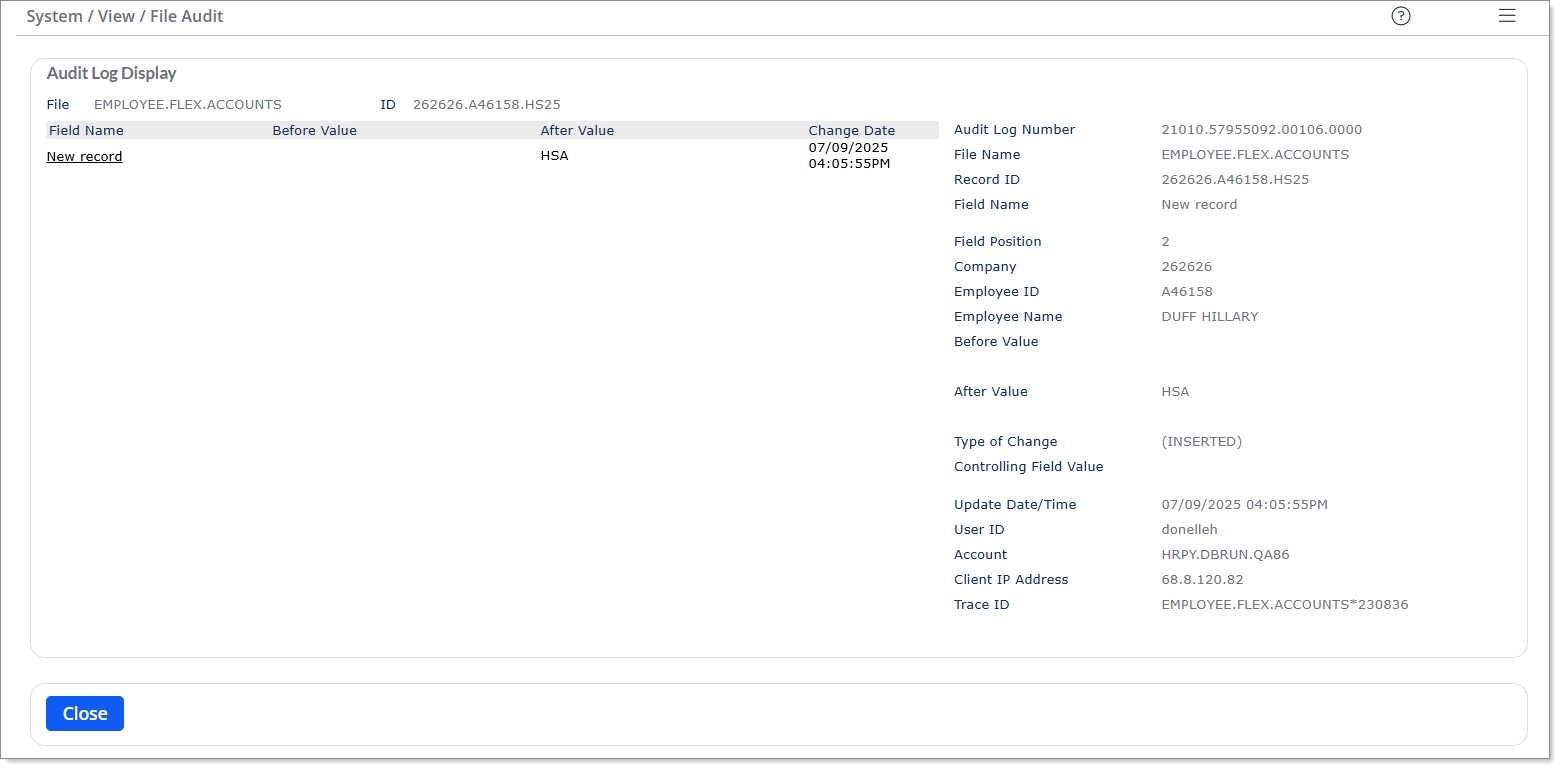Image resolution: width=1560 pixels, height=769 pixels.
Task: Click the System / View / File Audit breadcrumb
Action: (x=125, y=16)
